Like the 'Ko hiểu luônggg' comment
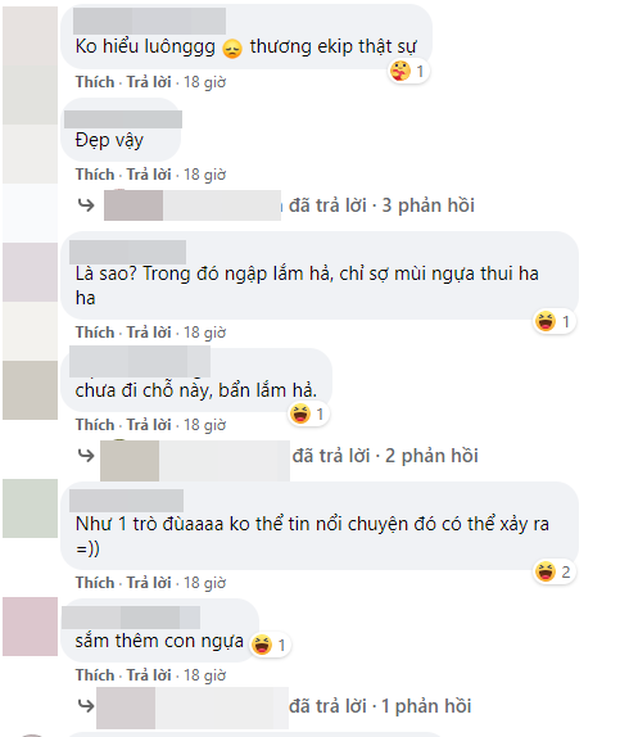The width and height of the screenshot is (620, 737). click(95, 82)
